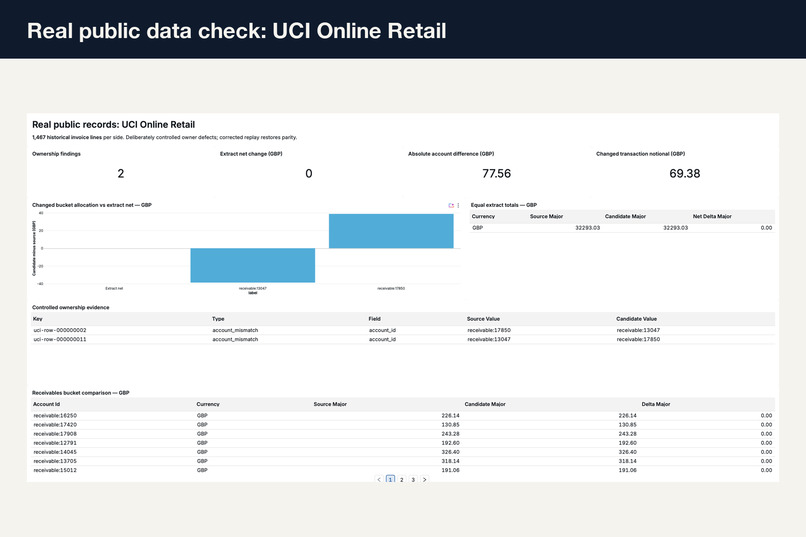806x537 pixels.
Task: Select page 3 in the pagination
Action: coord(413,479)
